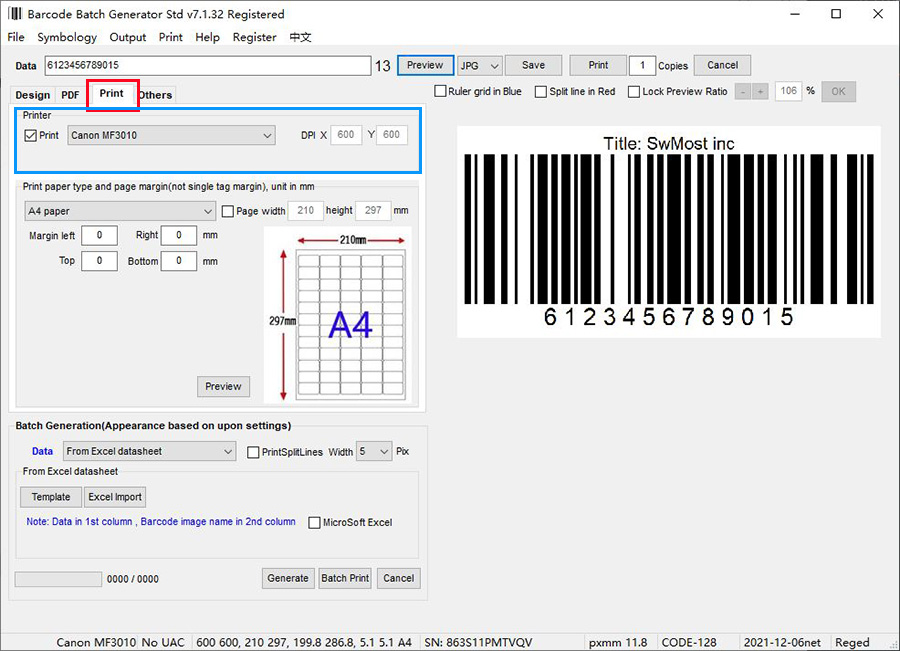Click the minus preview ratio button
The width and height of the screenshot is (900, 651).
743,91
